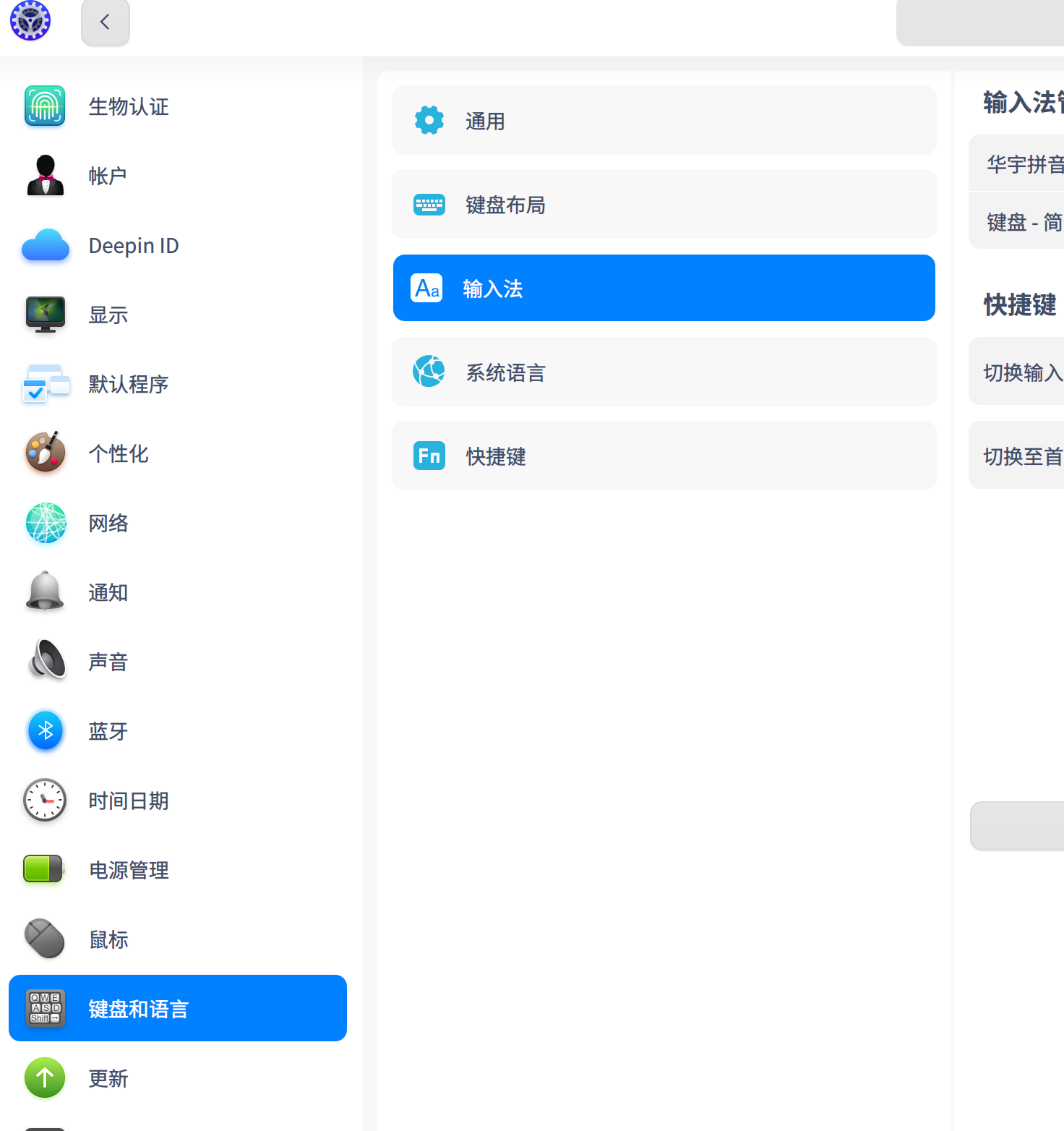Open 帐户 via the user avatar icon
Screen dimensions: 1064x1131
(x=45, y=176)
